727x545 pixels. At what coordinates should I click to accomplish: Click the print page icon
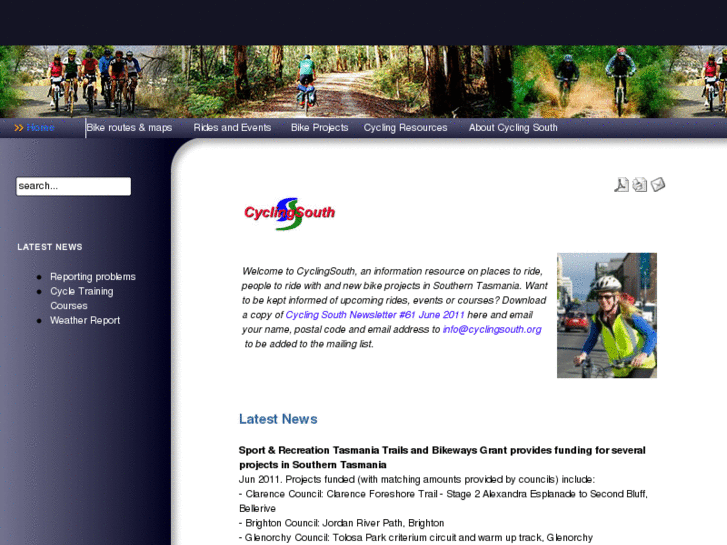click(x=640, y=185)
